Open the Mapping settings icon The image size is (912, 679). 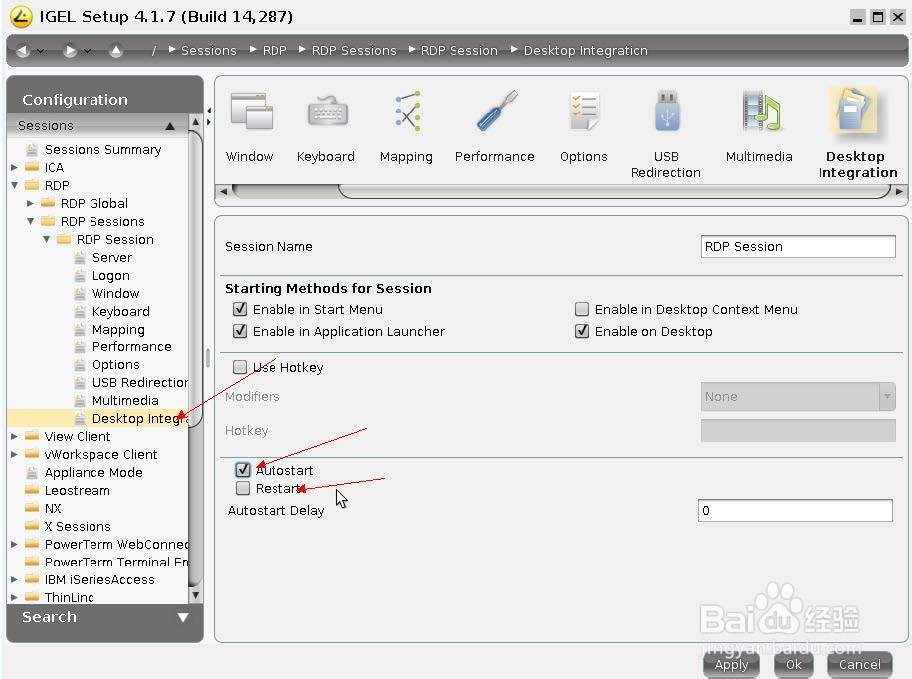pyautogui.click(x=408, y=111)
